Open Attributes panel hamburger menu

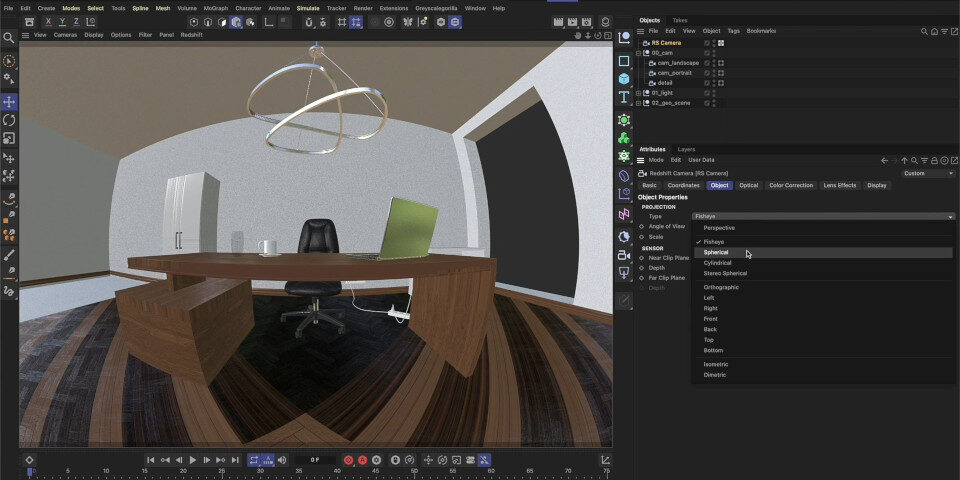pyautogui.click(x=640, y=160)
